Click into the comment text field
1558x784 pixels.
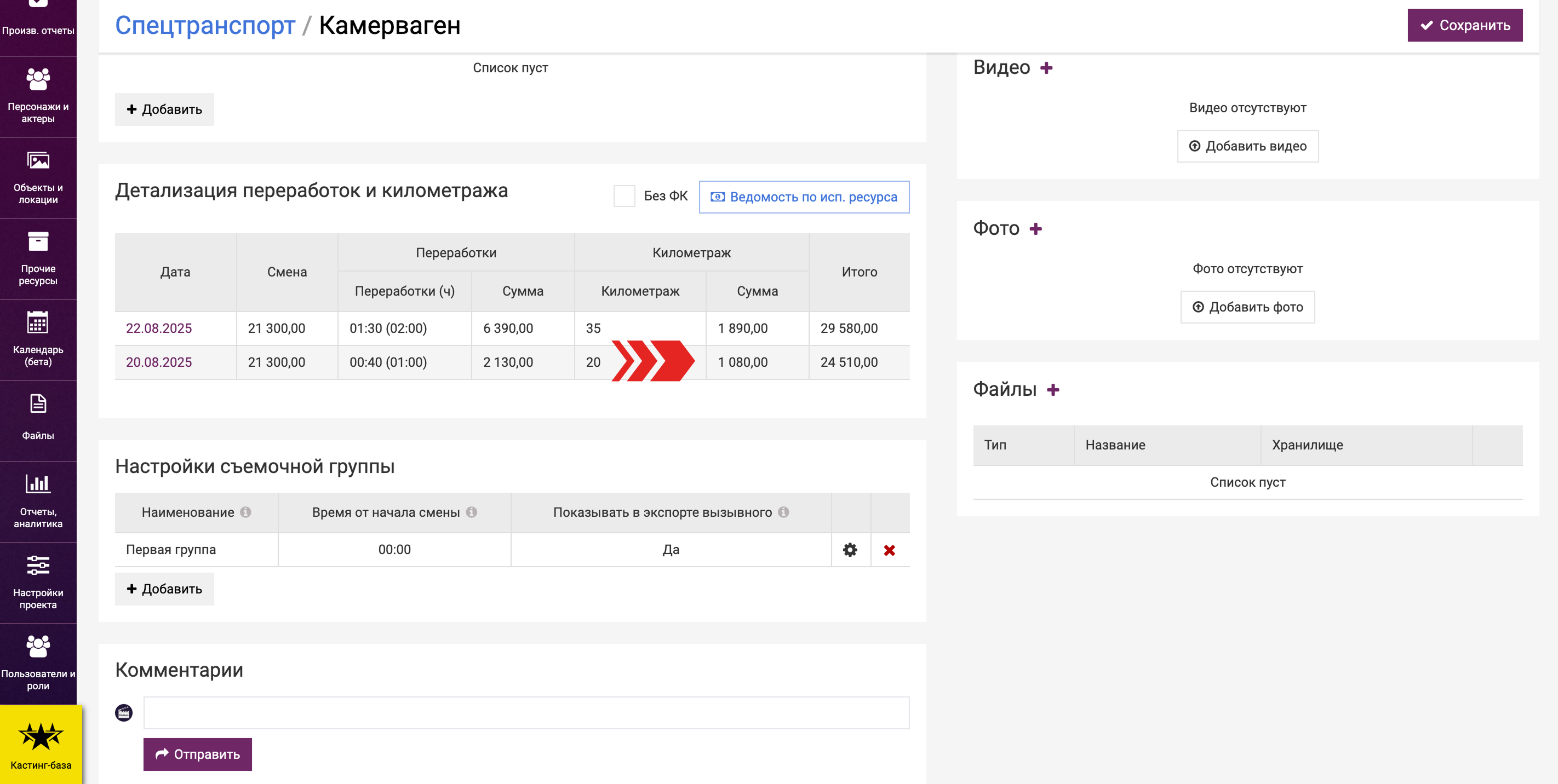click(x=525, y=713)
